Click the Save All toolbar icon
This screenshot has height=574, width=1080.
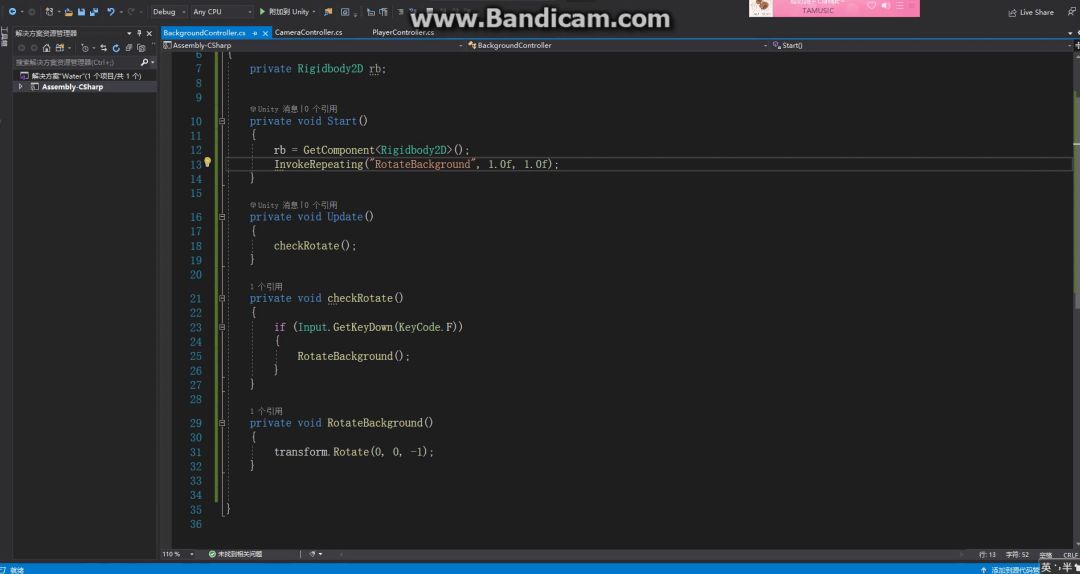93,12
